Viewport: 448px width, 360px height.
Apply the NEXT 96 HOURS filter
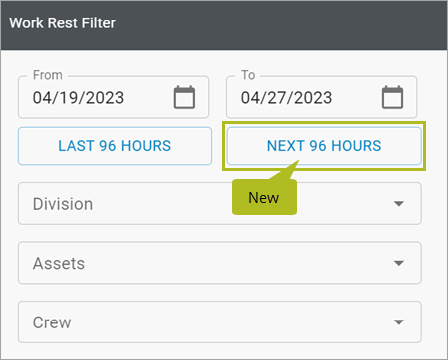(x=324, y=146)
